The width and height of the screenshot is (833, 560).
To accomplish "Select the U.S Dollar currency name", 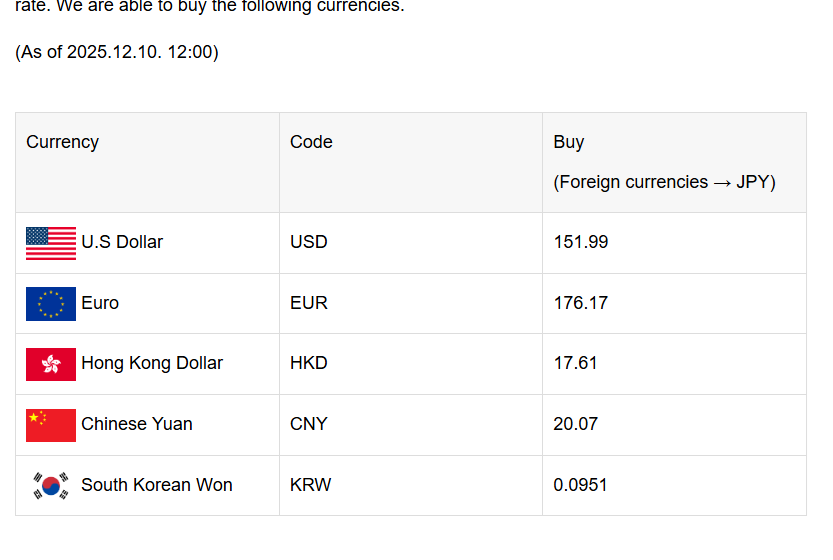I will coord(122,242).
